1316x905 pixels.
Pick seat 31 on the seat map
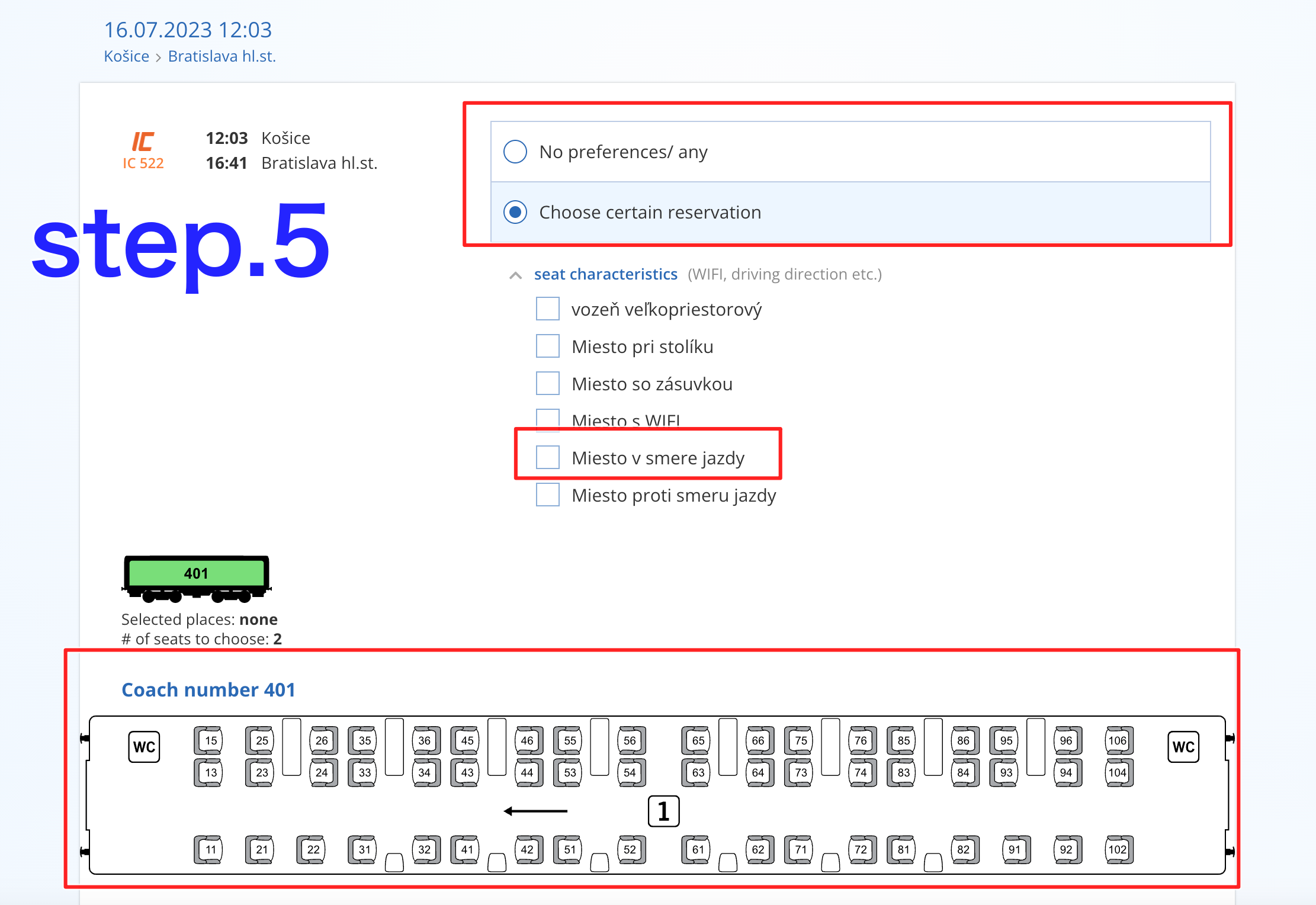click(x=362, y=849)
